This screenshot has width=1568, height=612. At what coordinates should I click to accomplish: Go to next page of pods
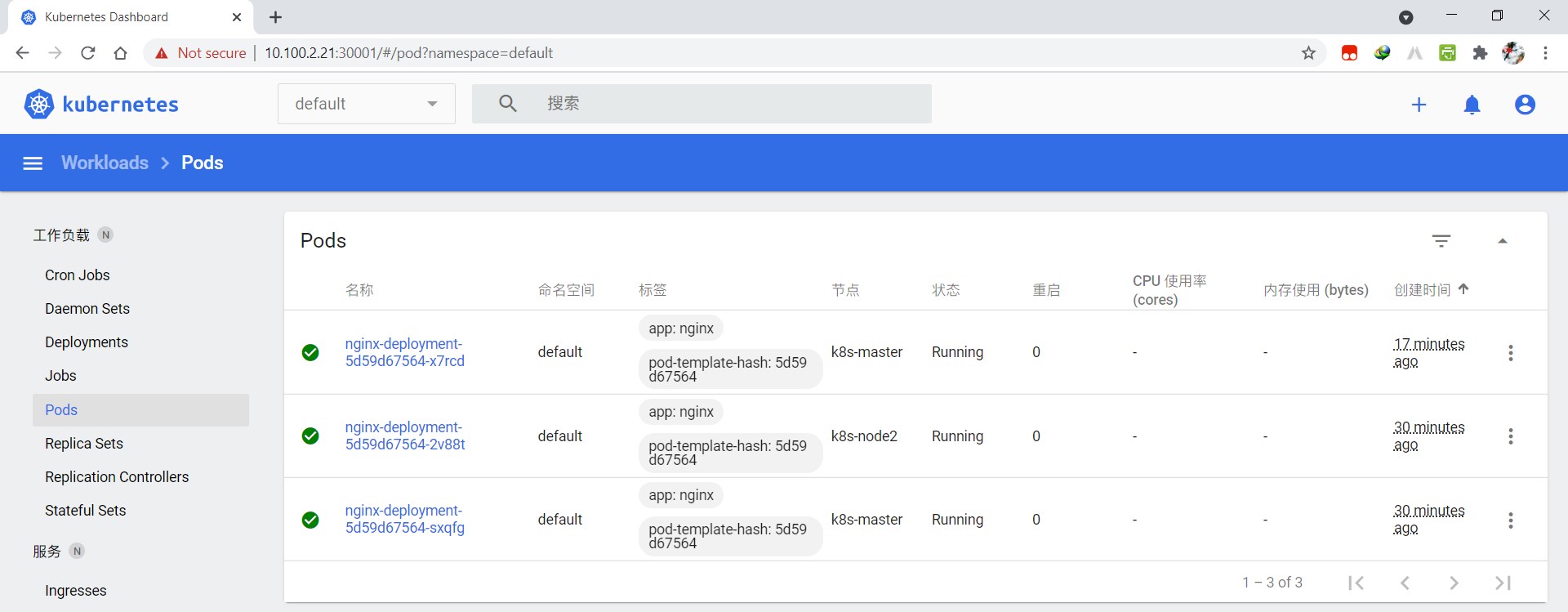(1454, 583)
